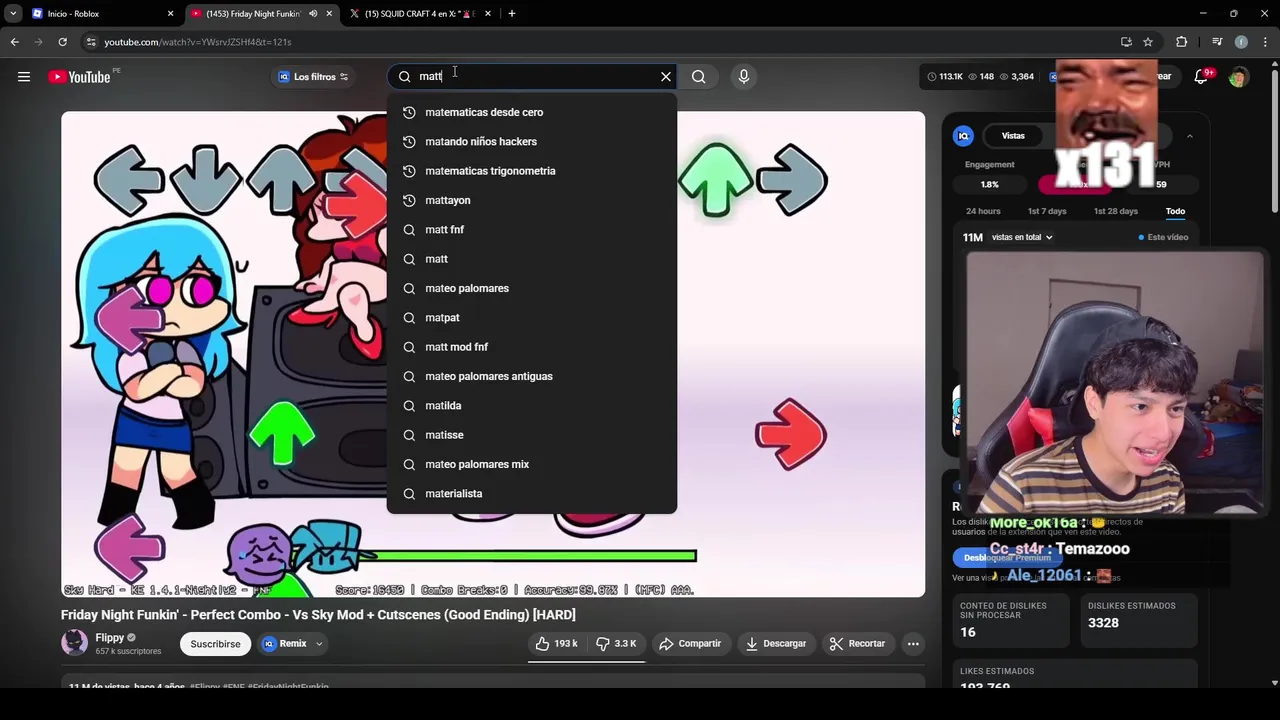Like the video (193 k)
1280x720 pixels.
[557, 644]
